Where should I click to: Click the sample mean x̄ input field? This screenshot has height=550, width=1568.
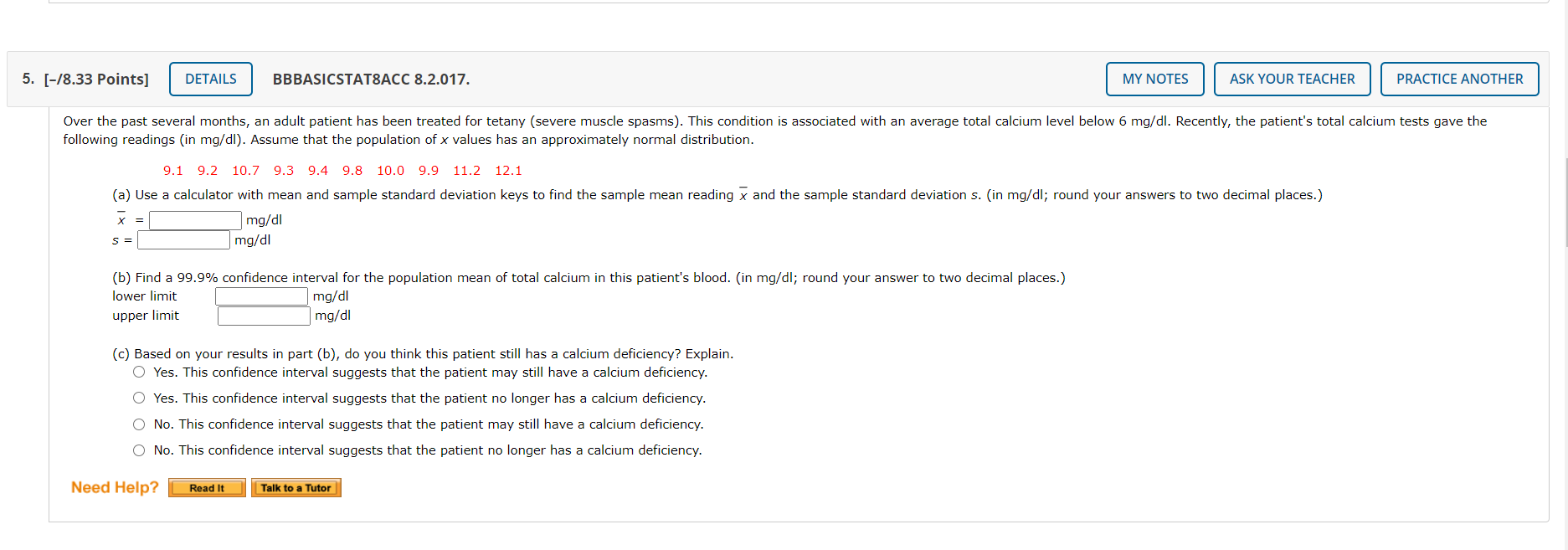(194, 219)
